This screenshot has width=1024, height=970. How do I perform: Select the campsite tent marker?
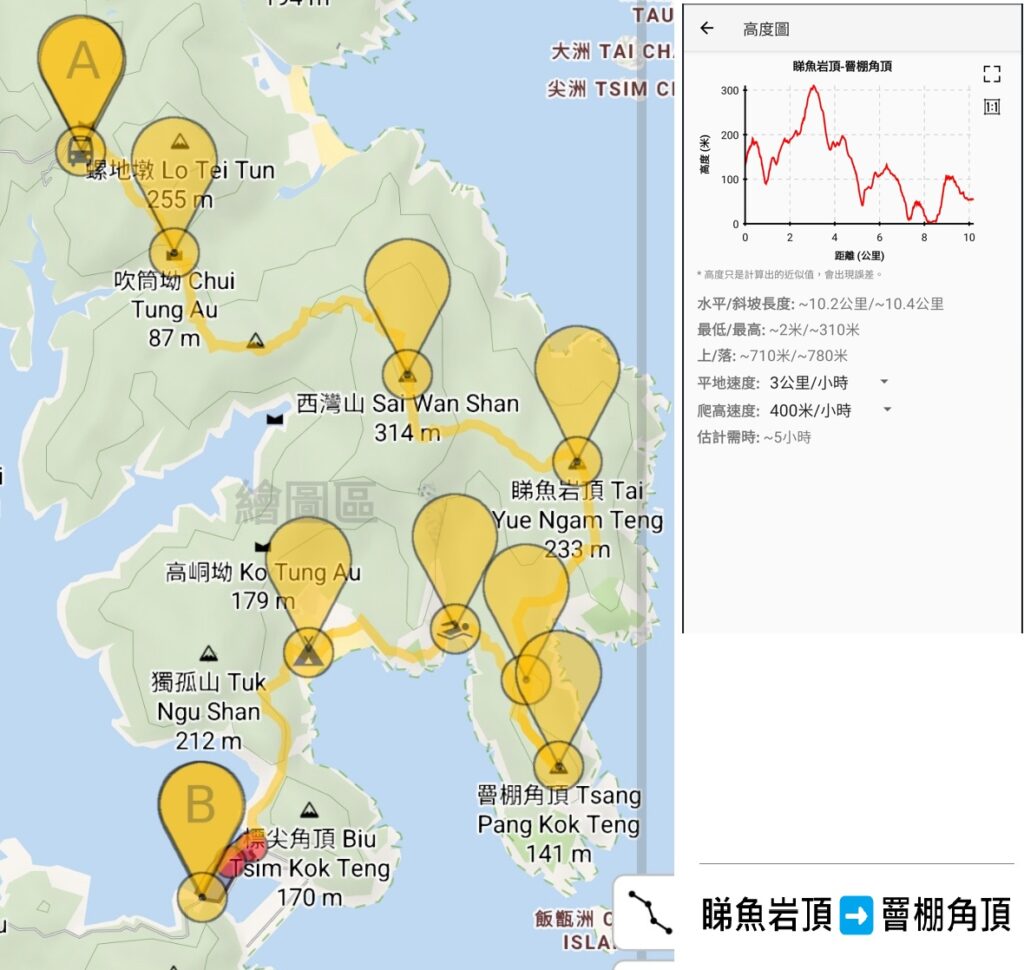[x=308, y=653]
